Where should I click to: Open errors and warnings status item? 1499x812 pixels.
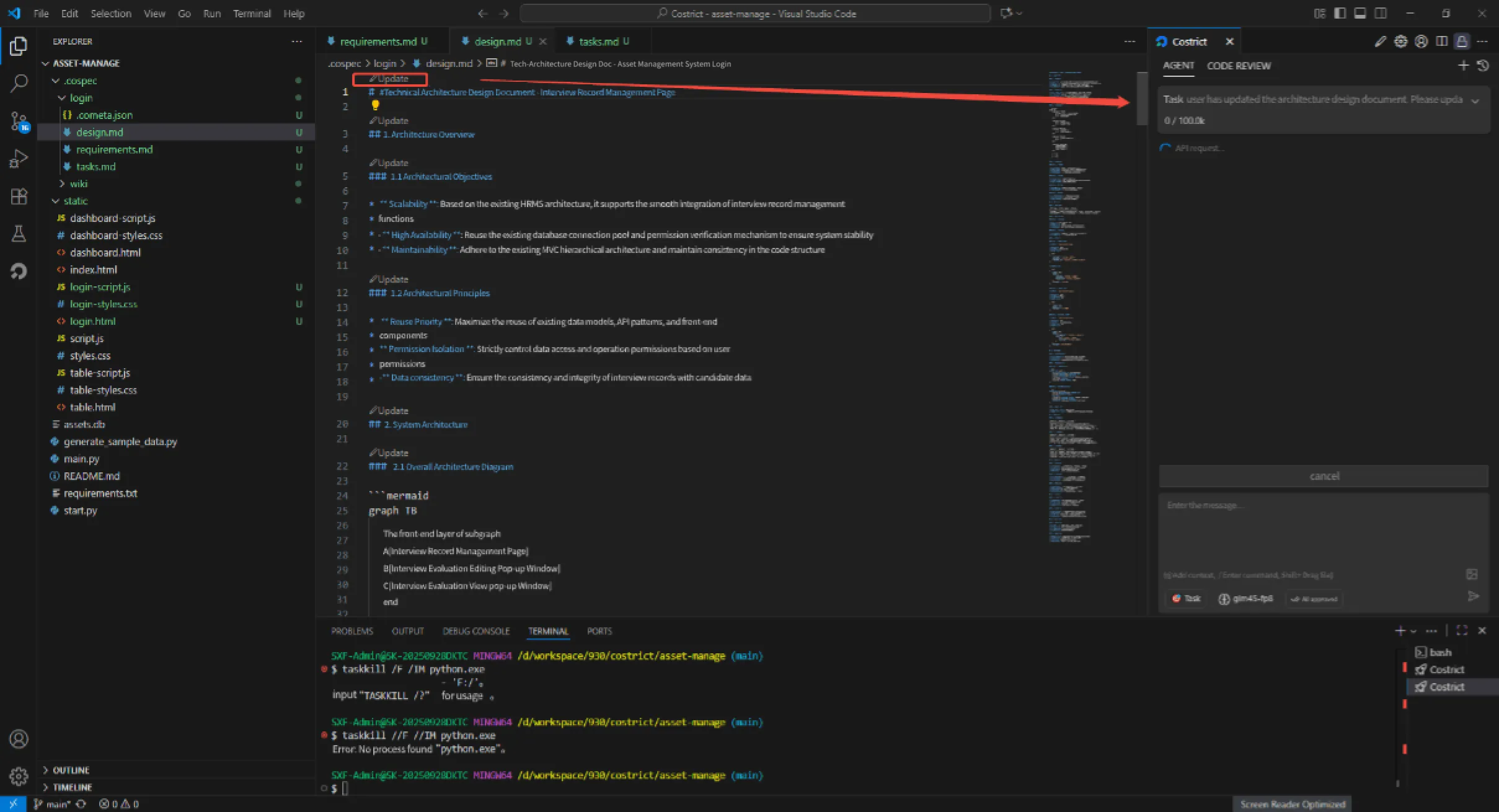click(x=119, y=804)
